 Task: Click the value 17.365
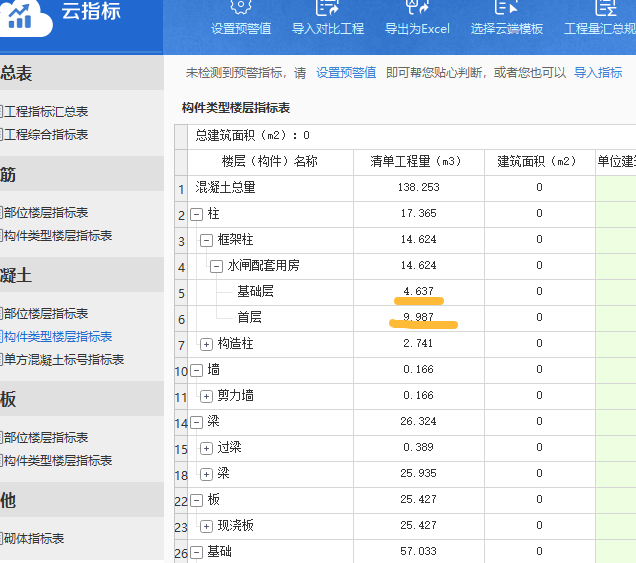tap(418, 213)
